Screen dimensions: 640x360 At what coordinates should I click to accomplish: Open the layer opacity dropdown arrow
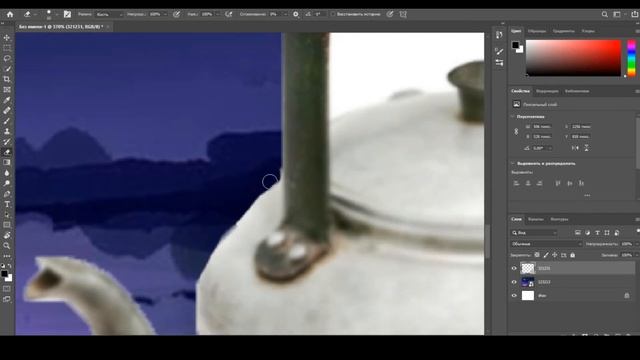pos(637,244)
